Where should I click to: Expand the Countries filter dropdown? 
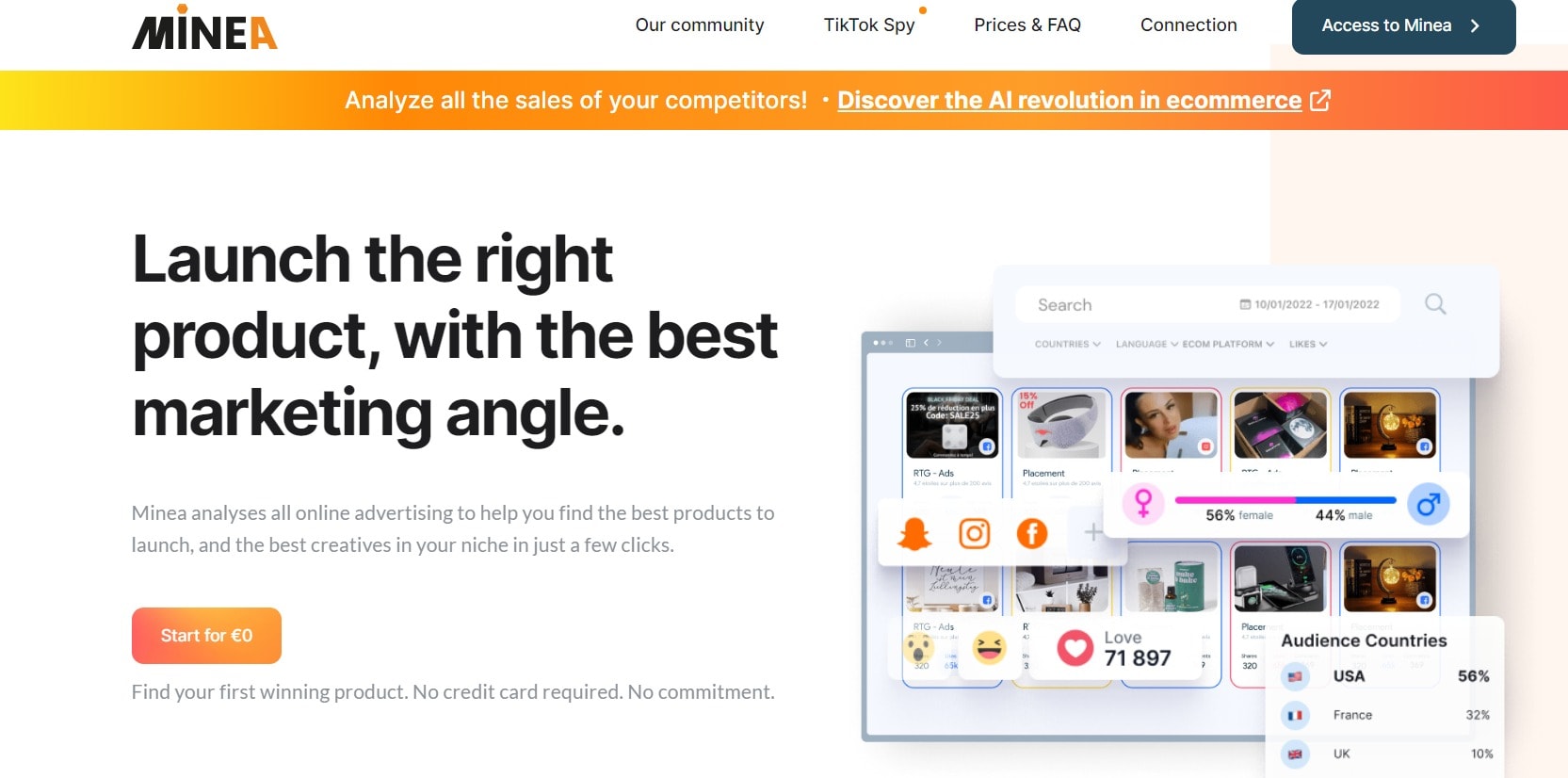tap(1067, 344)
